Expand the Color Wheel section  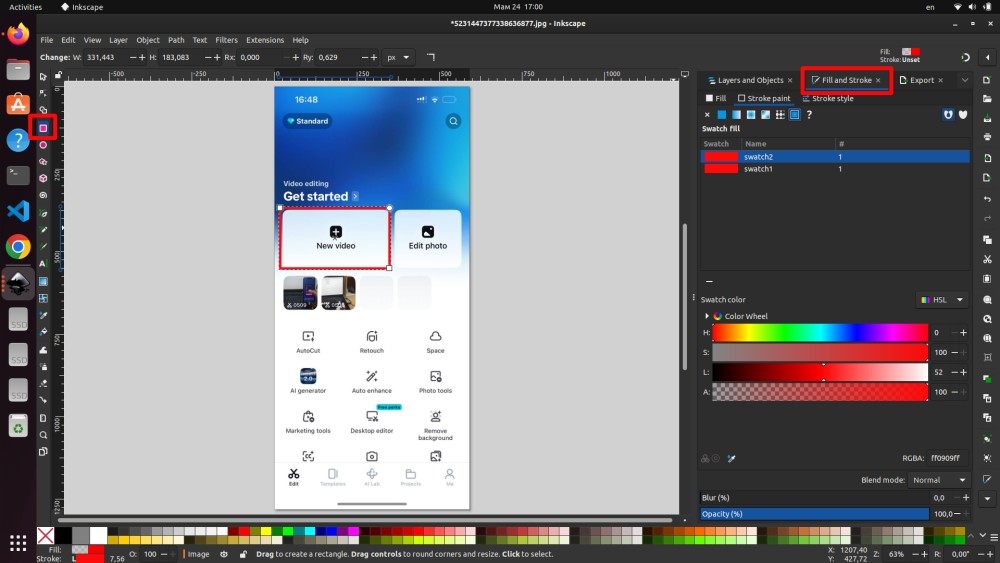click(x=707, y=316)
